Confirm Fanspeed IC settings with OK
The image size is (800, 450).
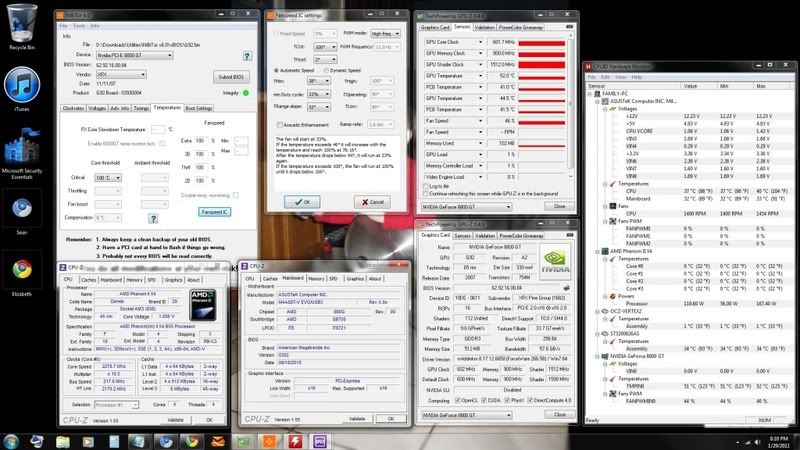[x=302, y=202]
